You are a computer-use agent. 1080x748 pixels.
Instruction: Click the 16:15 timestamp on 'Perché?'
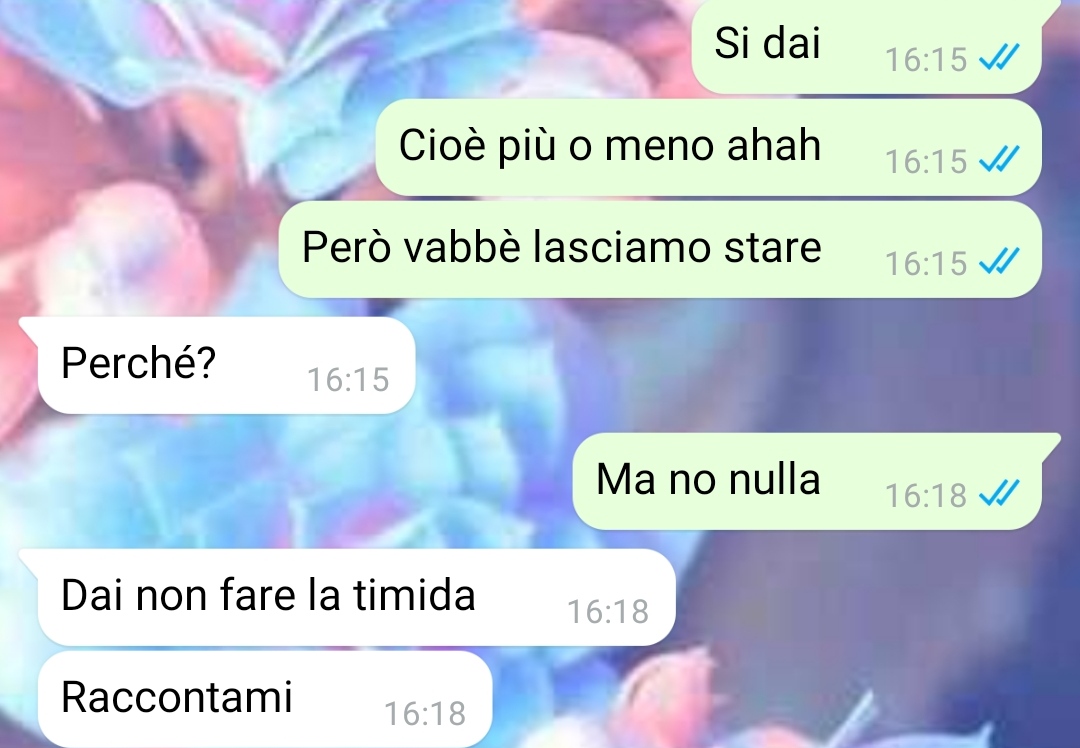pos(349,380)
